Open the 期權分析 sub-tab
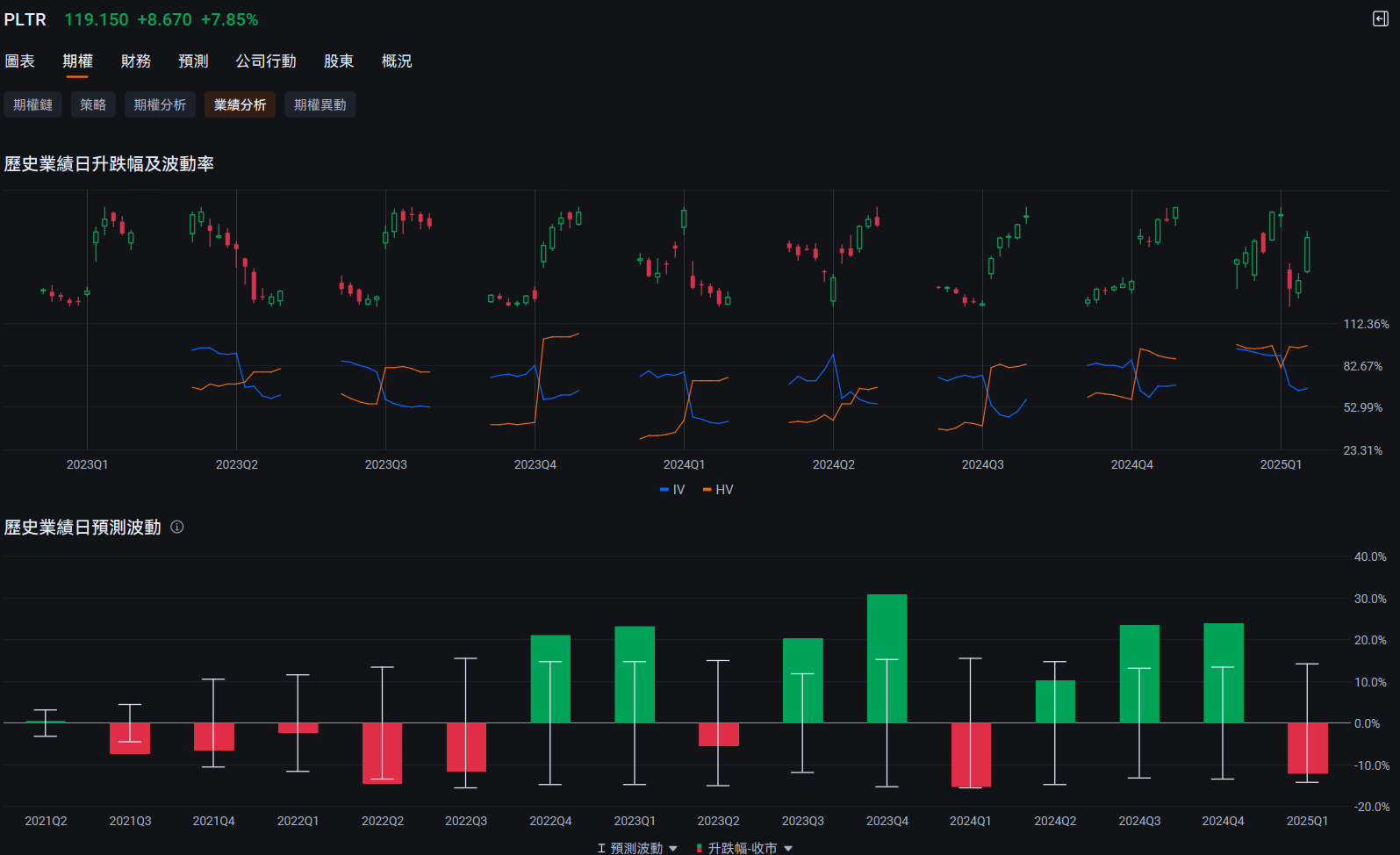The image size is (1400, 855). click(x=160, y=104)
